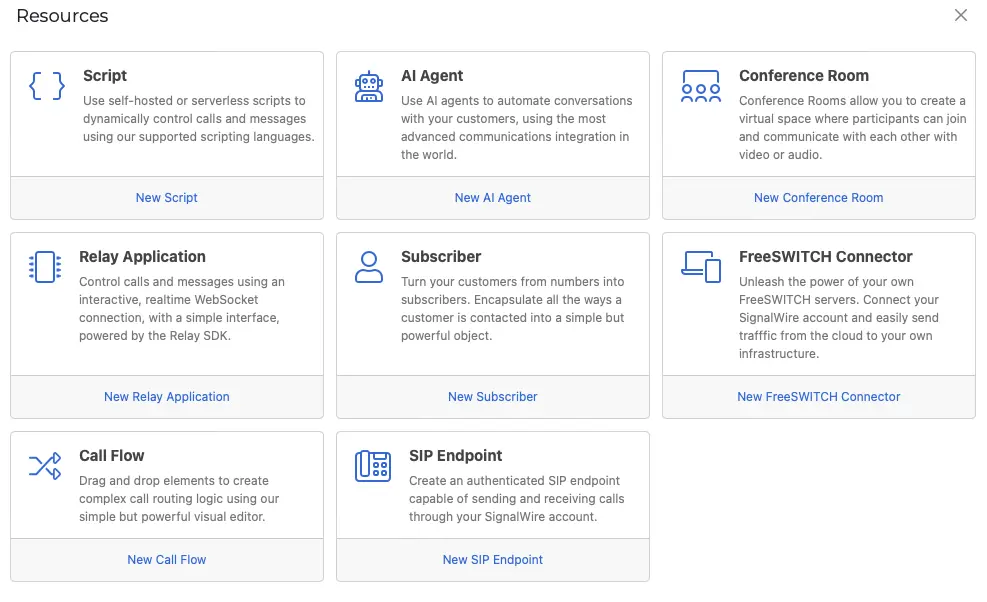Click the 'Conference Rooms allow you to create' description
Image resolution: width=987 pixels, height=602 pixels.
[853, 128]
